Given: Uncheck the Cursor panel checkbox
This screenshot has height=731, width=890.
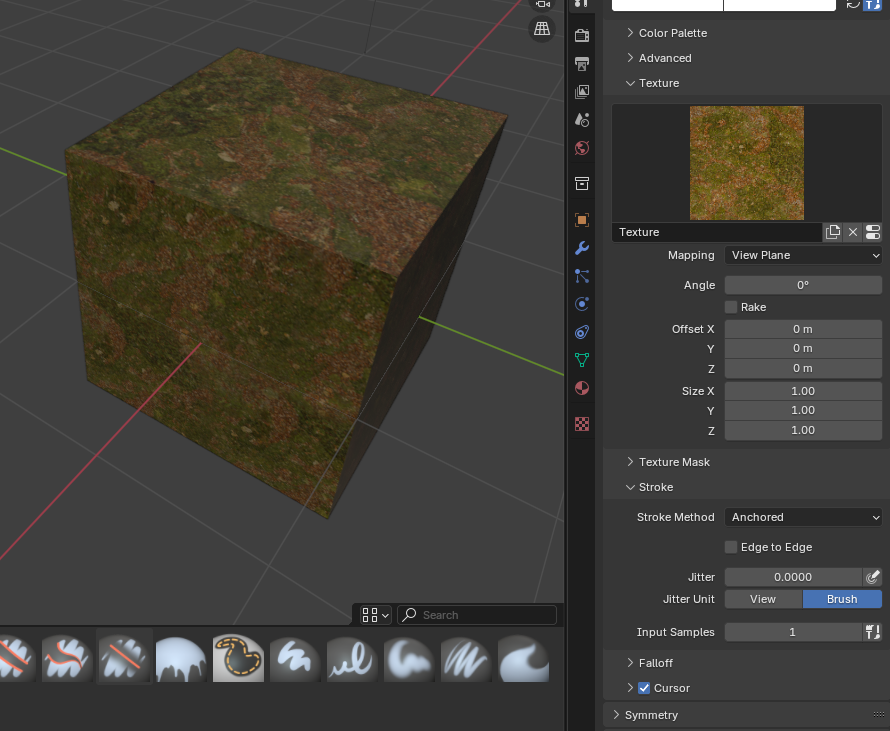Looking at the screenshot, I should point(644,688).
